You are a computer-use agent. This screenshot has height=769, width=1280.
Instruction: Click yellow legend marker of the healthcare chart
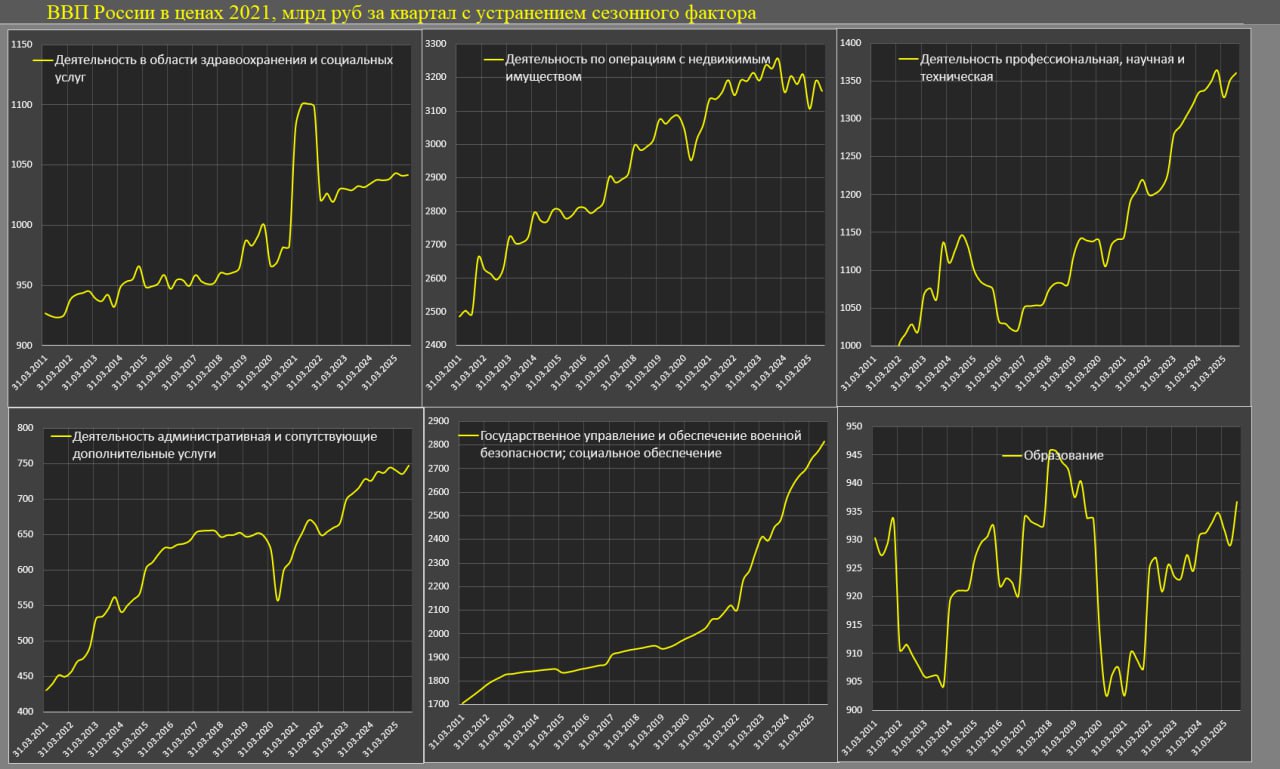tap(42, 60)
